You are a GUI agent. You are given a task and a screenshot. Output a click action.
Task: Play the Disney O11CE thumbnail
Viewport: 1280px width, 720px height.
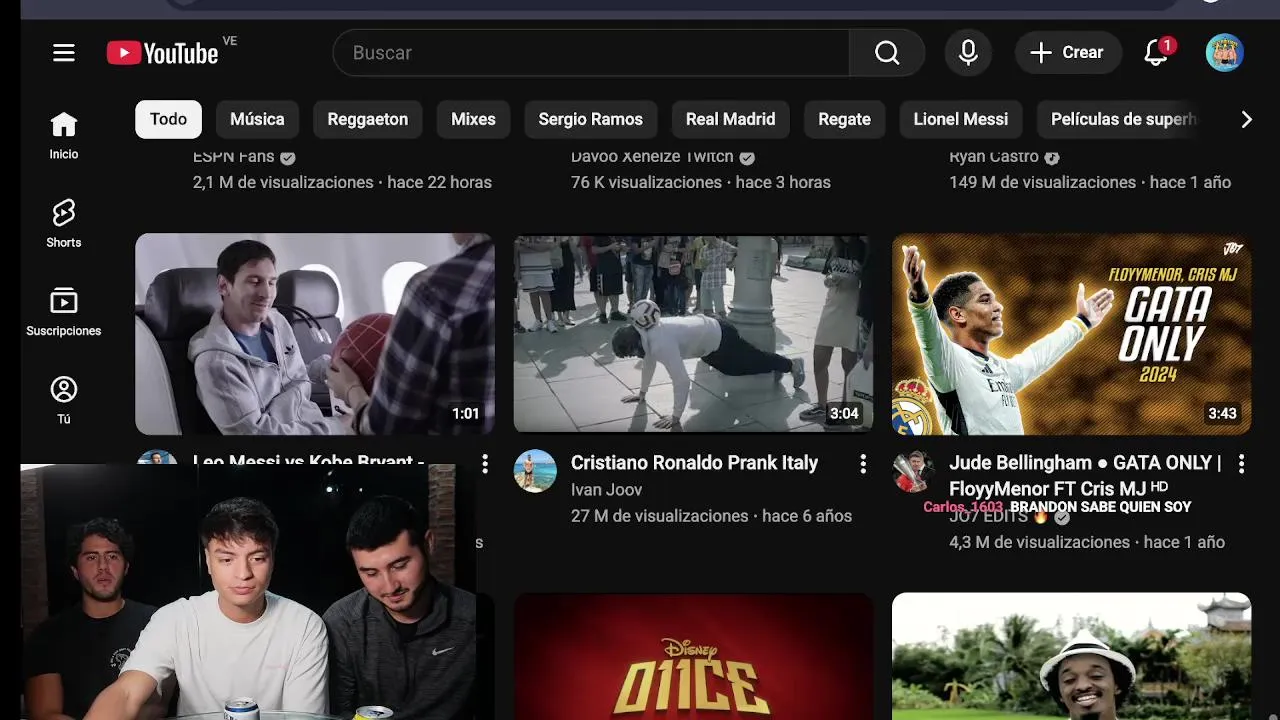point(693,656)
